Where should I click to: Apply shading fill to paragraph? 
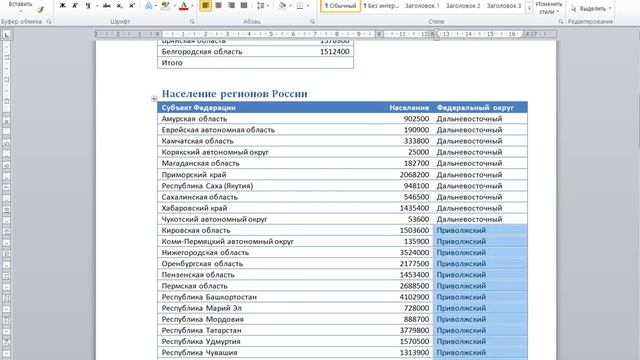pos(282,6)
